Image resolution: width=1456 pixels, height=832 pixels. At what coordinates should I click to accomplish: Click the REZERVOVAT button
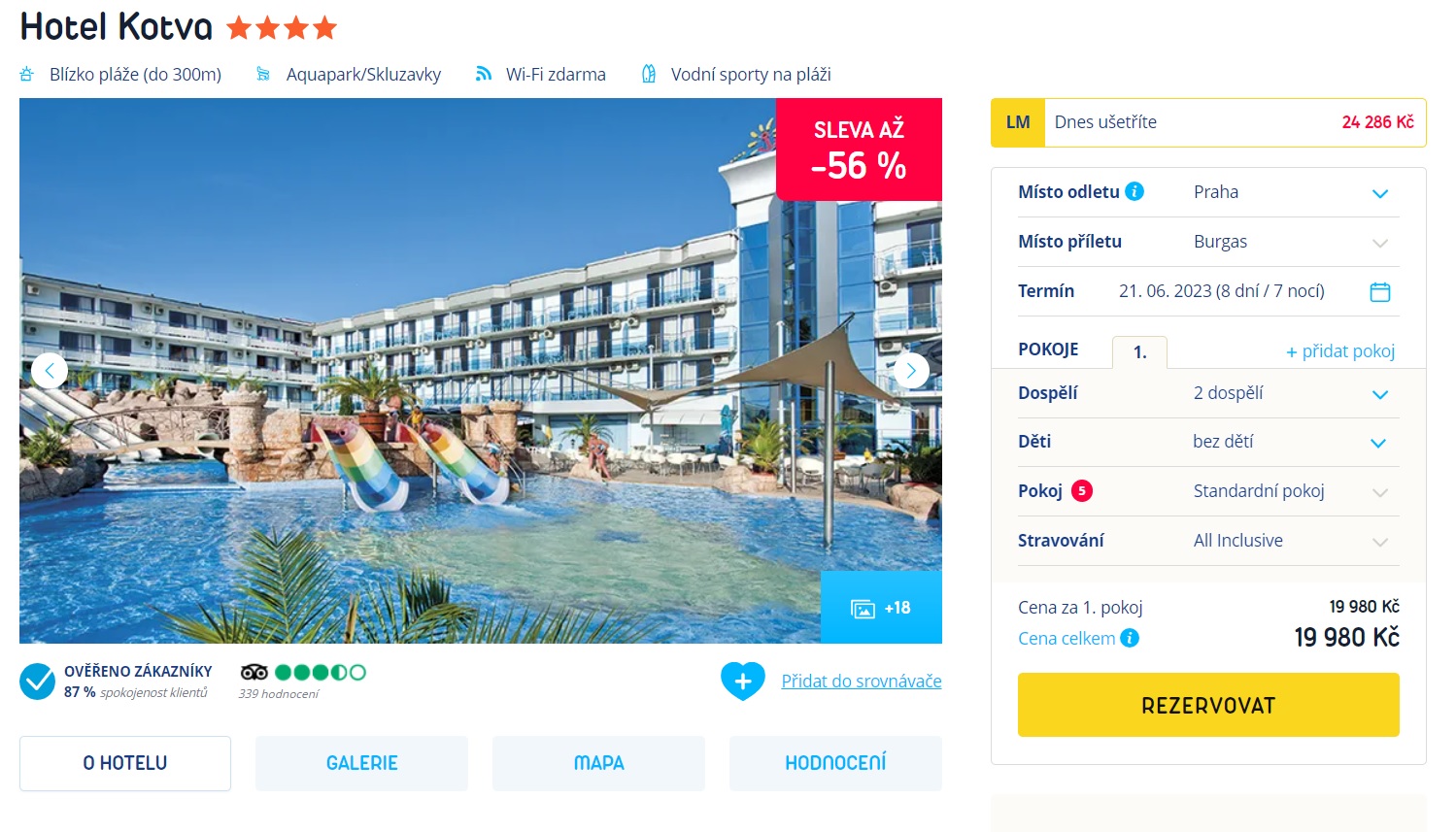click(x=1208, y=705)
